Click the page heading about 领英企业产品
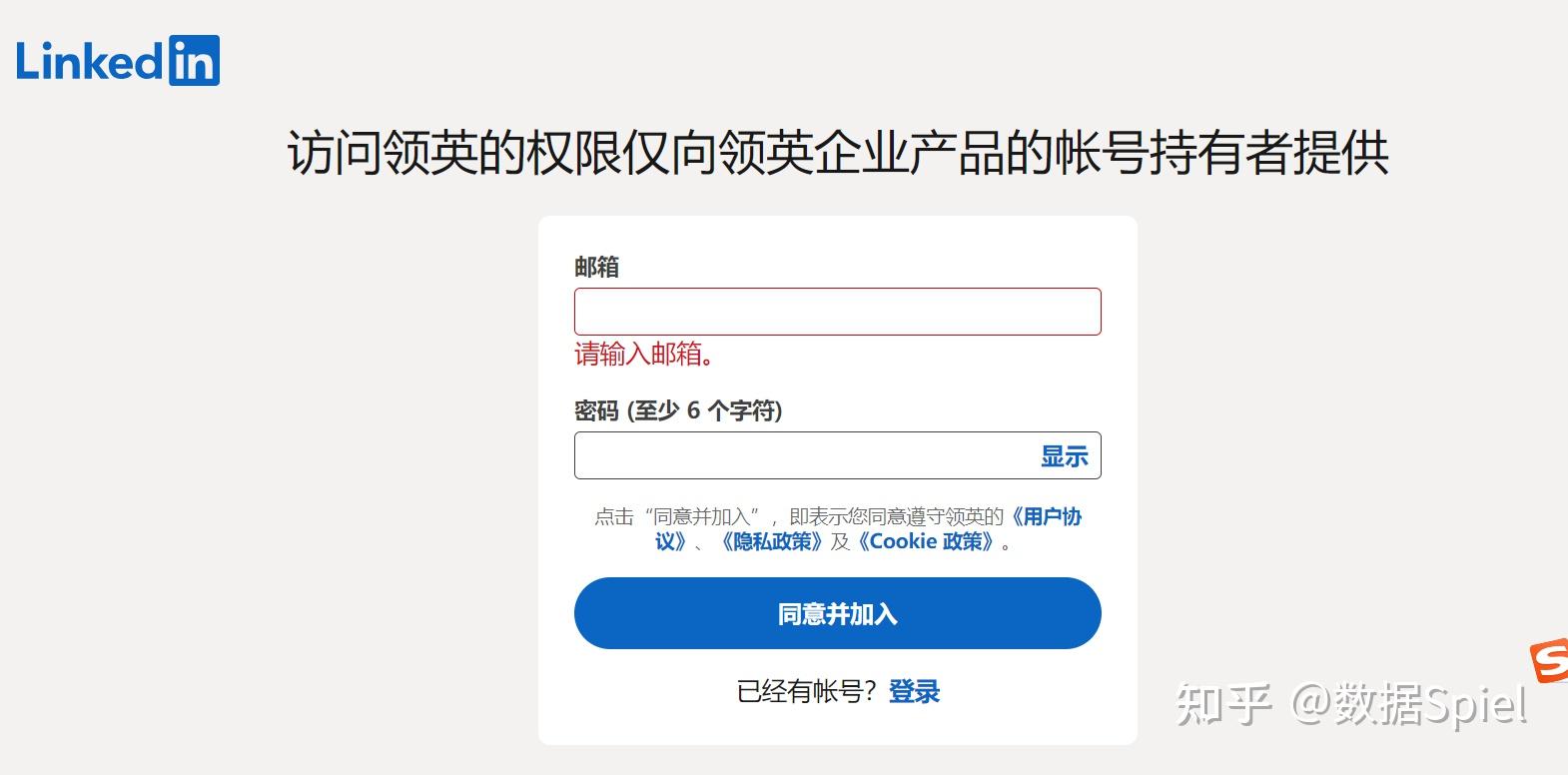 pyautogui.click(x=838, y=152)
